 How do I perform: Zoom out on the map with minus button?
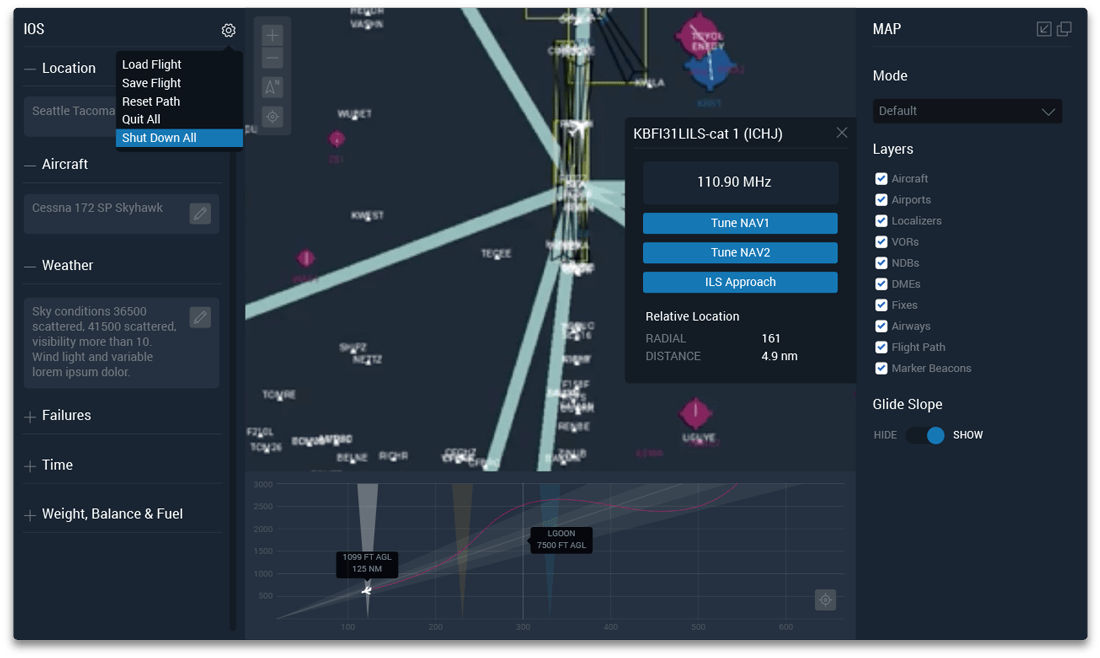tap(272, 58)
